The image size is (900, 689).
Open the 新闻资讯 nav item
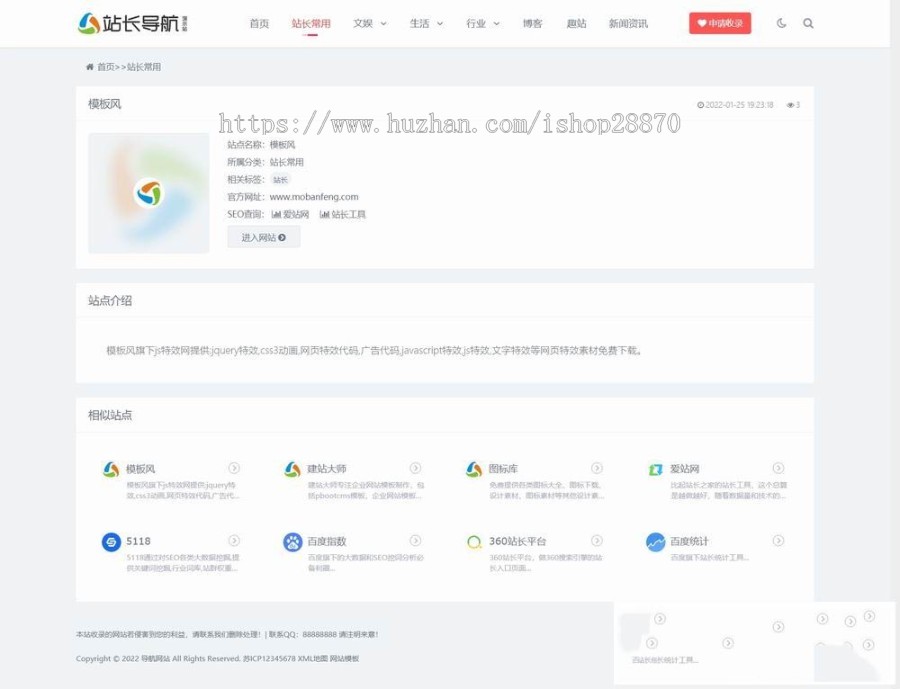[628, 24]
